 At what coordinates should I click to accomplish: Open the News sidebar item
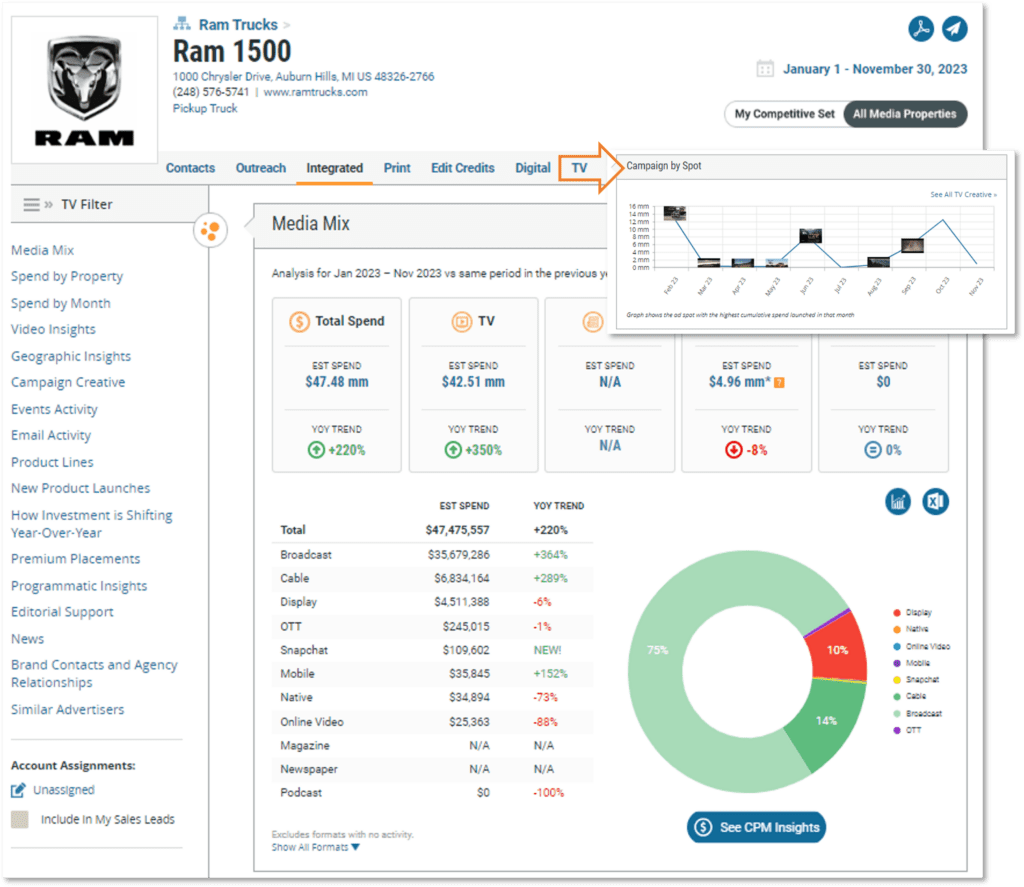27,639
